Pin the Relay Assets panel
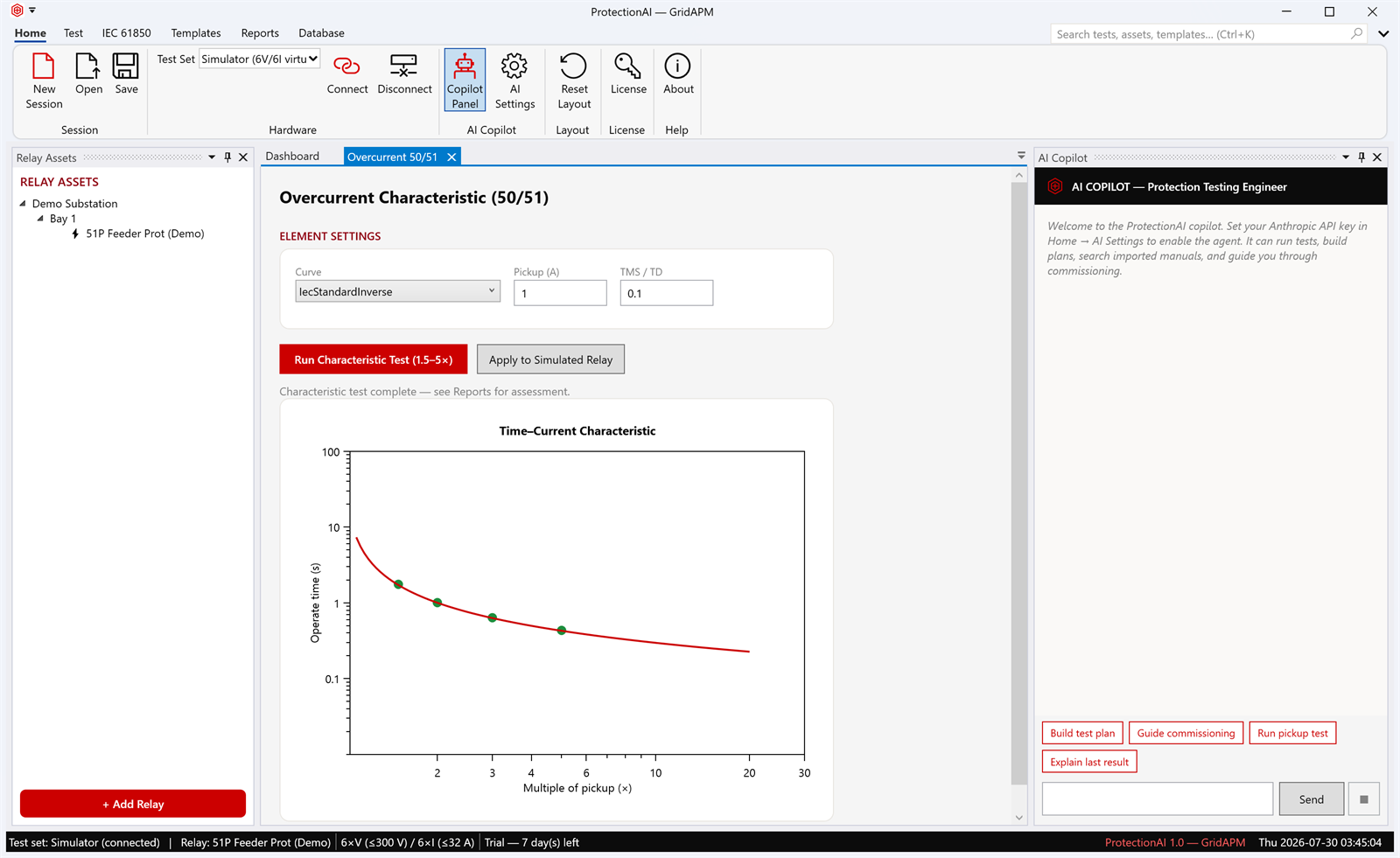The image size is (1400, 858). [x=227, y=157]
